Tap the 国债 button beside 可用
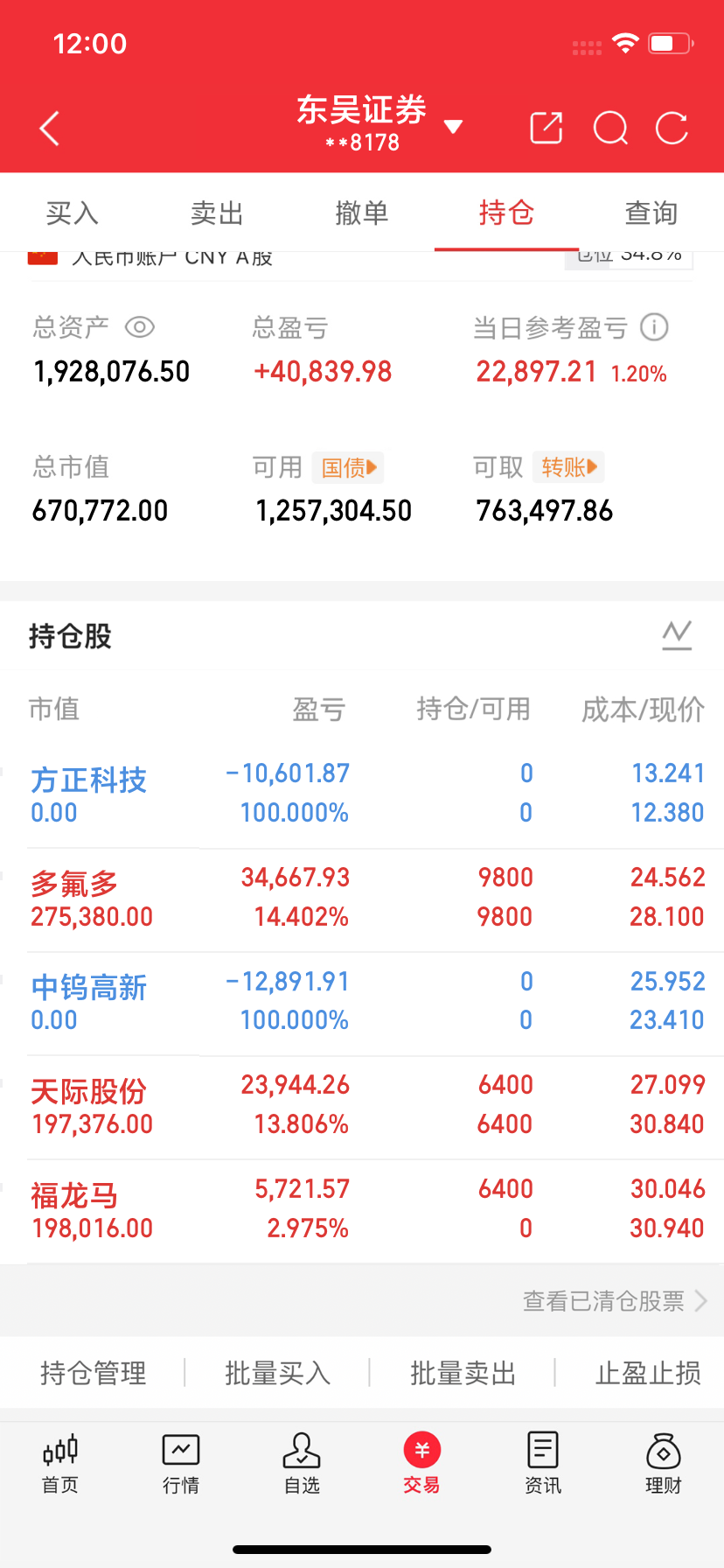 coord(348,467)
